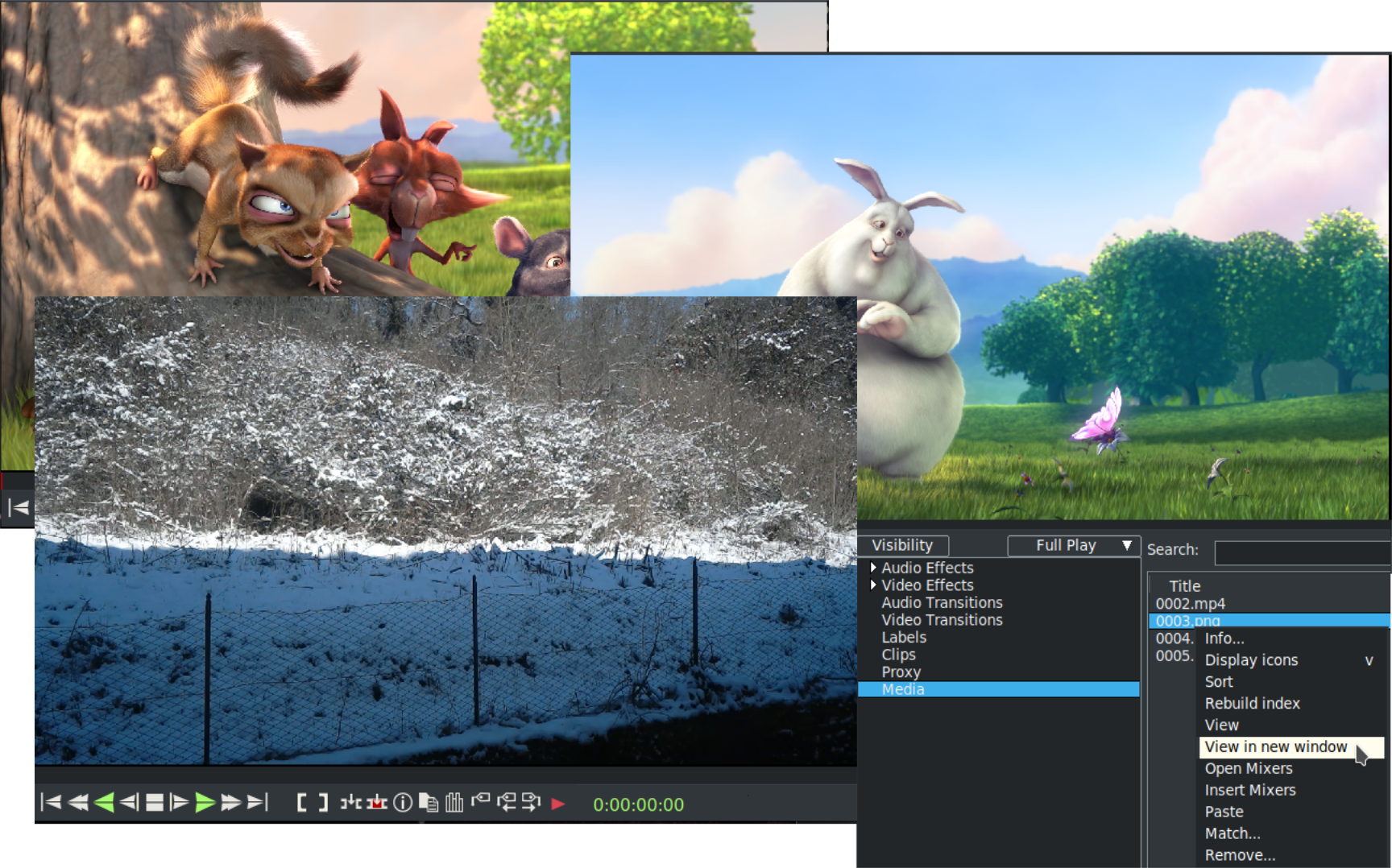Screen dimensions: 1392x868
Task: Set the Out point with the right bracket icon
Action: tap(322, 802)
